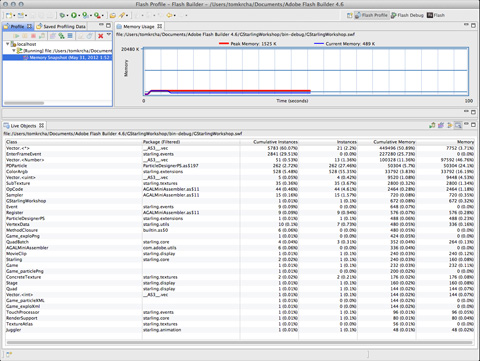The height and width of the screenshot is (361, 480).
Task: Open the New wizard dropdown arrow
Action: coord(14,16)
